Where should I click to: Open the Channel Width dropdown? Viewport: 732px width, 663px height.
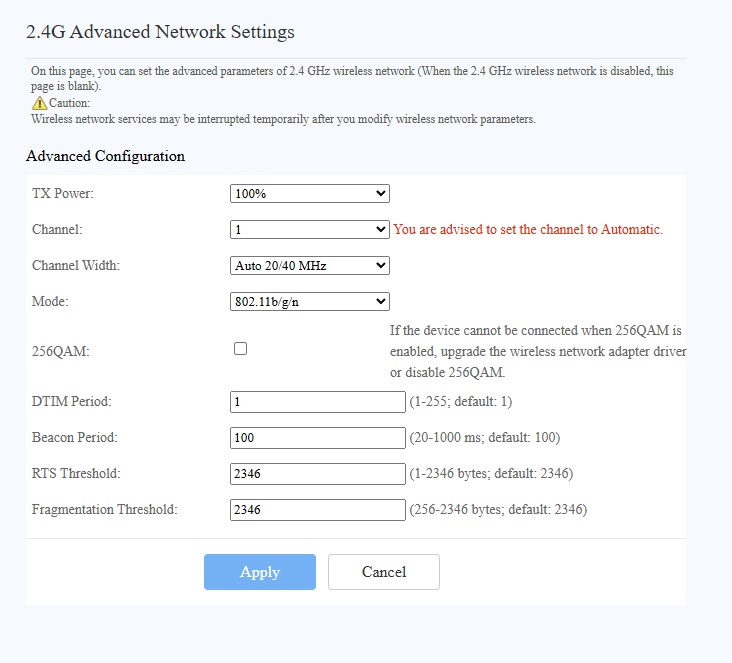click(309, 266)
